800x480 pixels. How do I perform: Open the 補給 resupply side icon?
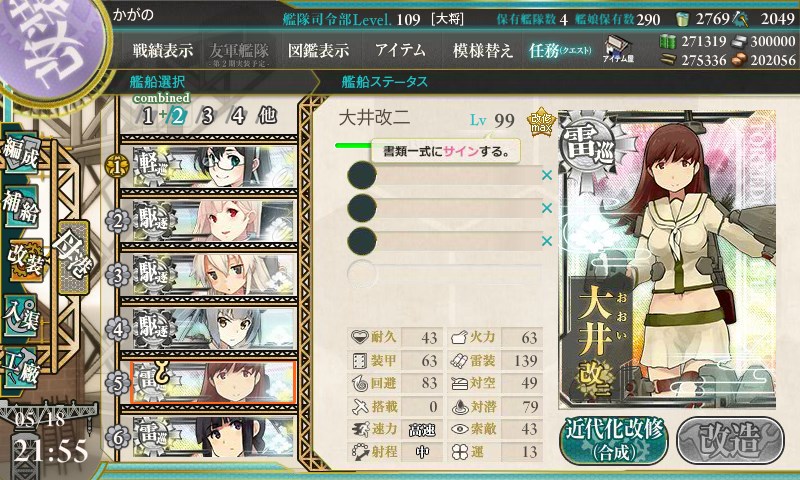pyautogui.click(x=21, y=207)
